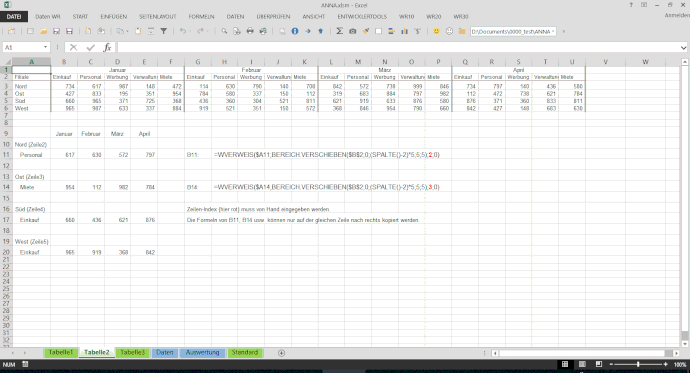690x373 pixels.
Task: Open the DATEI file menu button
Action: [x=14, y=17]
